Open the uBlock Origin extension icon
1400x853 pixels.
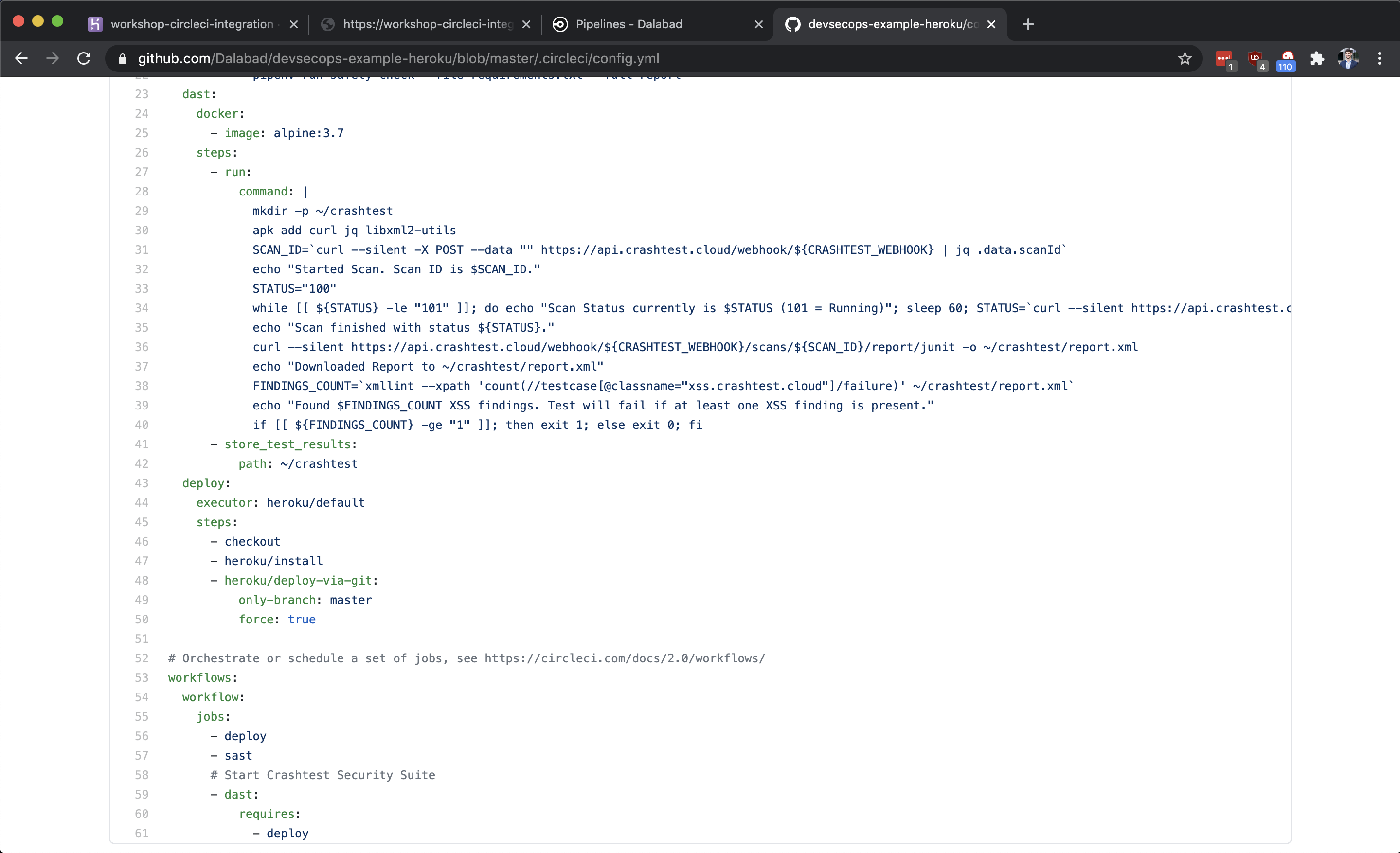[1255, 58]
